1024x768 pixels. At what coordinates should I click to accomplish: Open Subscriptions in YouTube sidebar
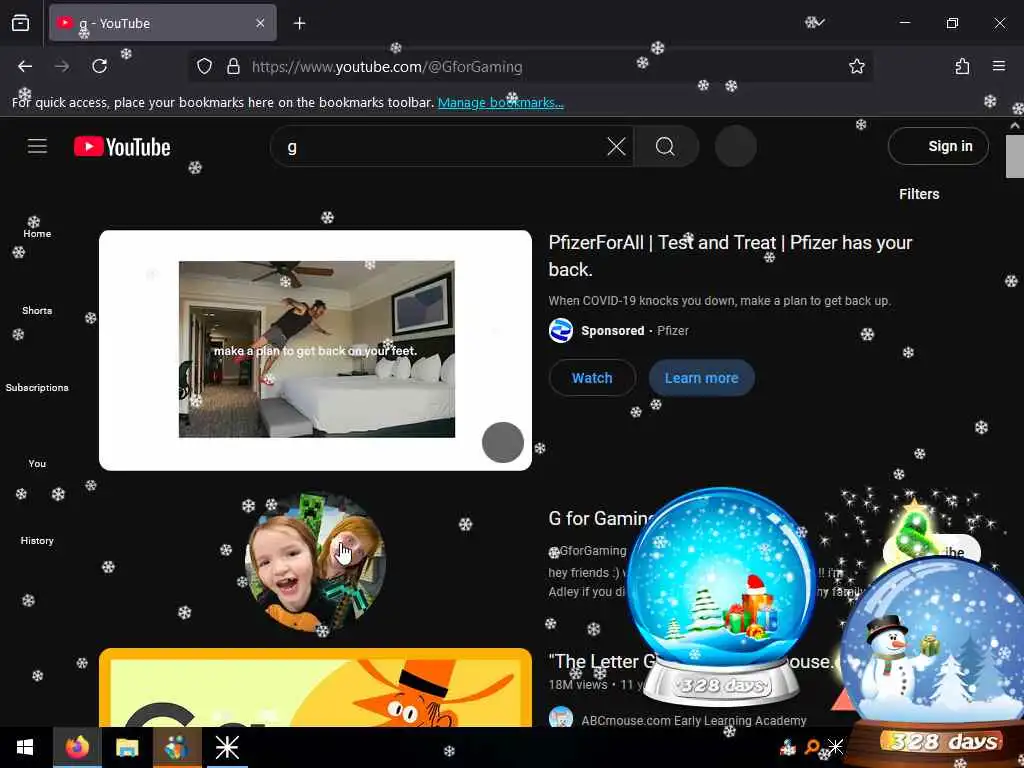(37, 381)
